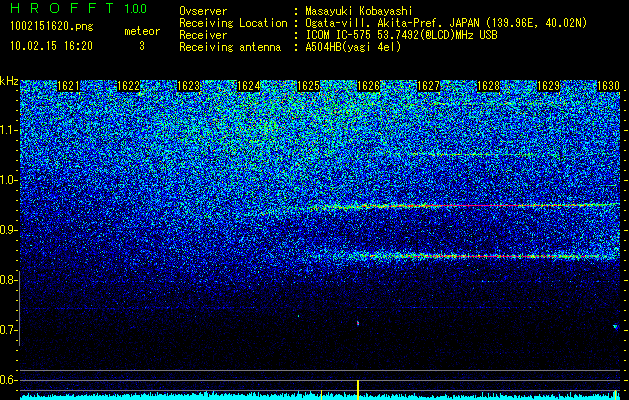
Task: Click the 1.0.0 version number
Action: point(136,8)
